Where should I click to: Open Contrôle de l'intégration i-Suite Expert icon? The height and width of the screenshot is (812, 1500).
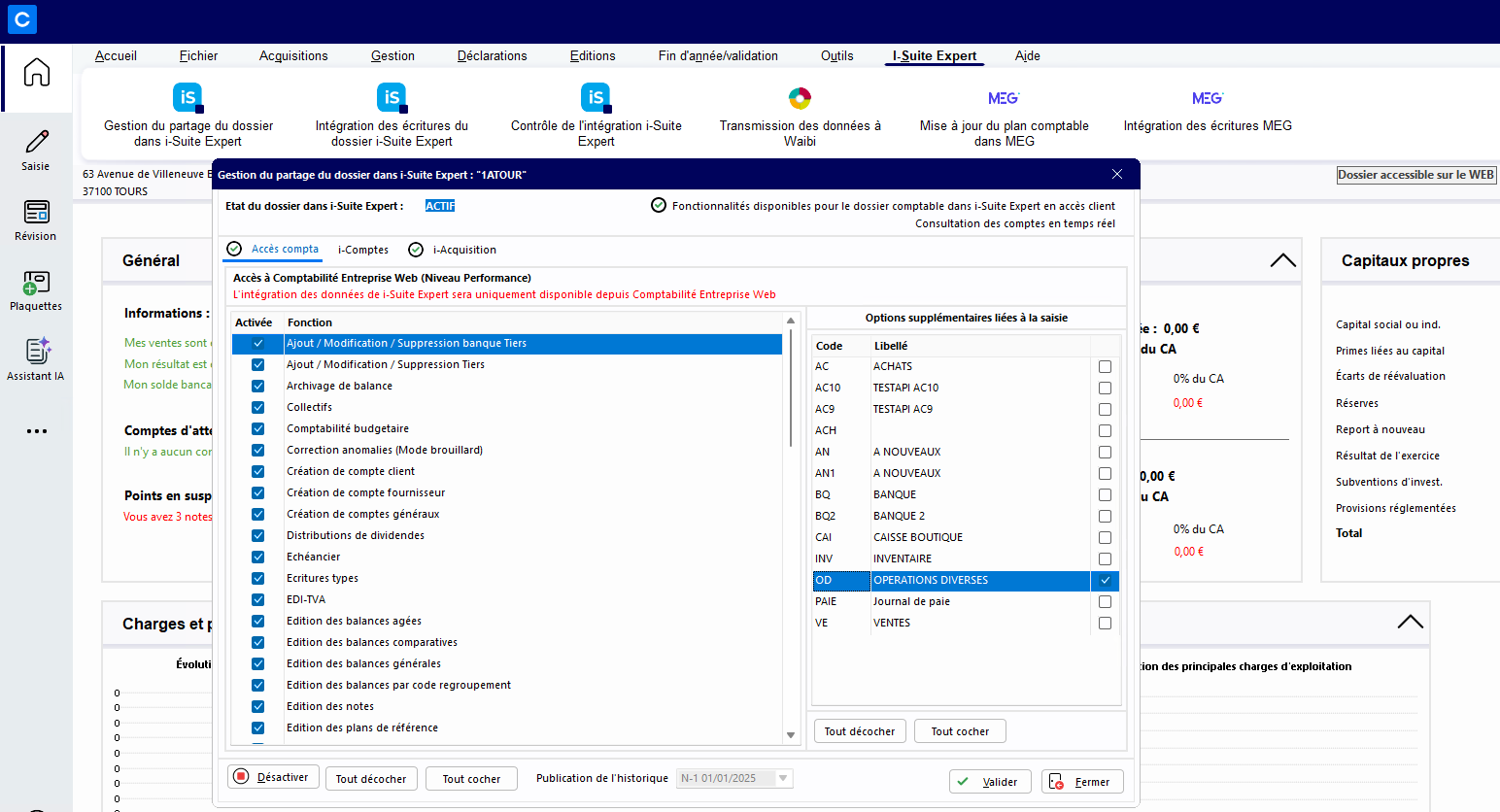point(596,97)
